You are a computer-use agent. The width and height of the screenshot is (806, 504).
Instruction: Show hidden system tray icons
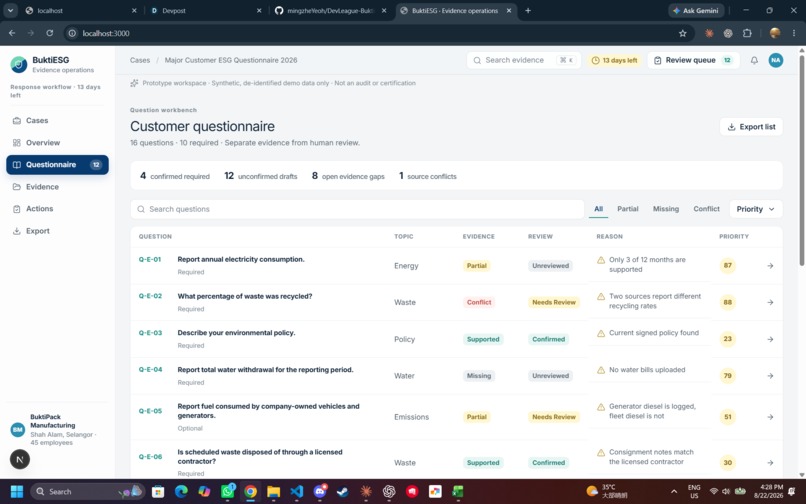[673, 492]
